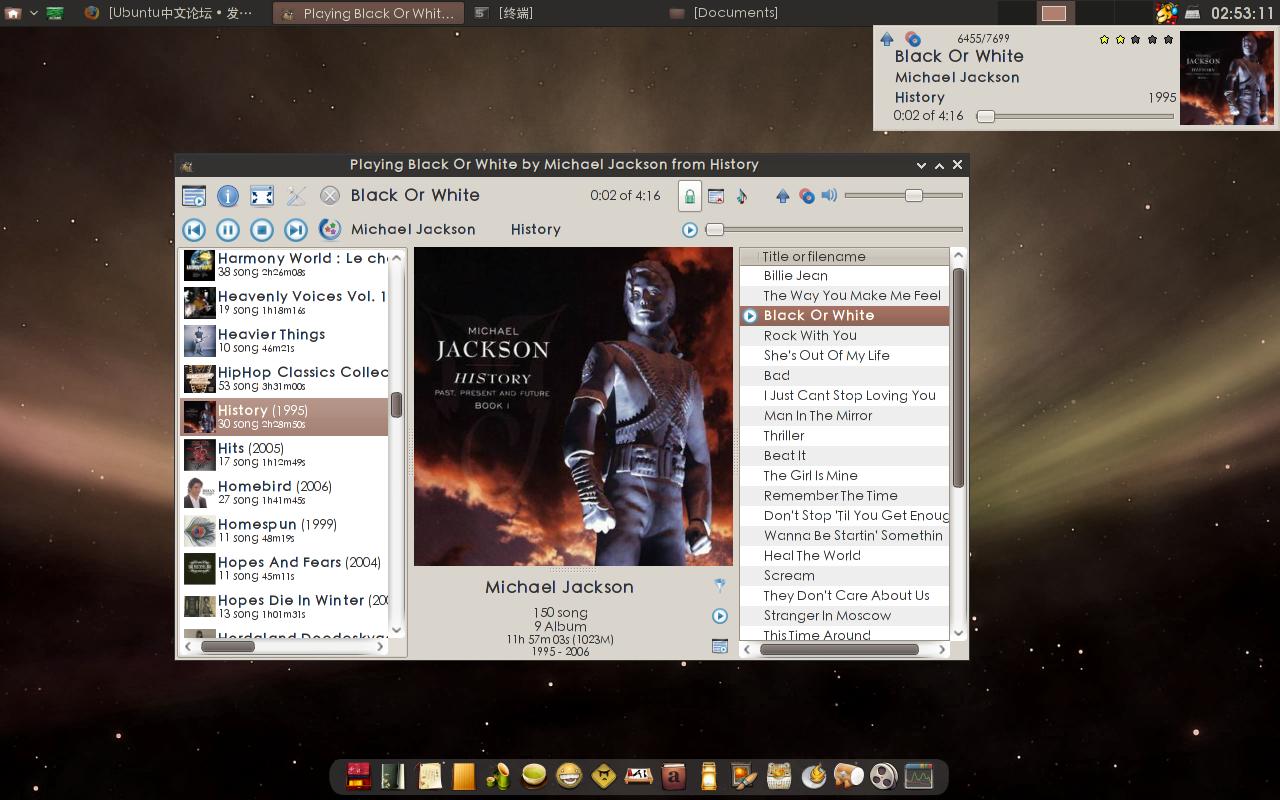Click the song seek bar handle in player
Viewport: 1280px width, 800px height.
715,230
